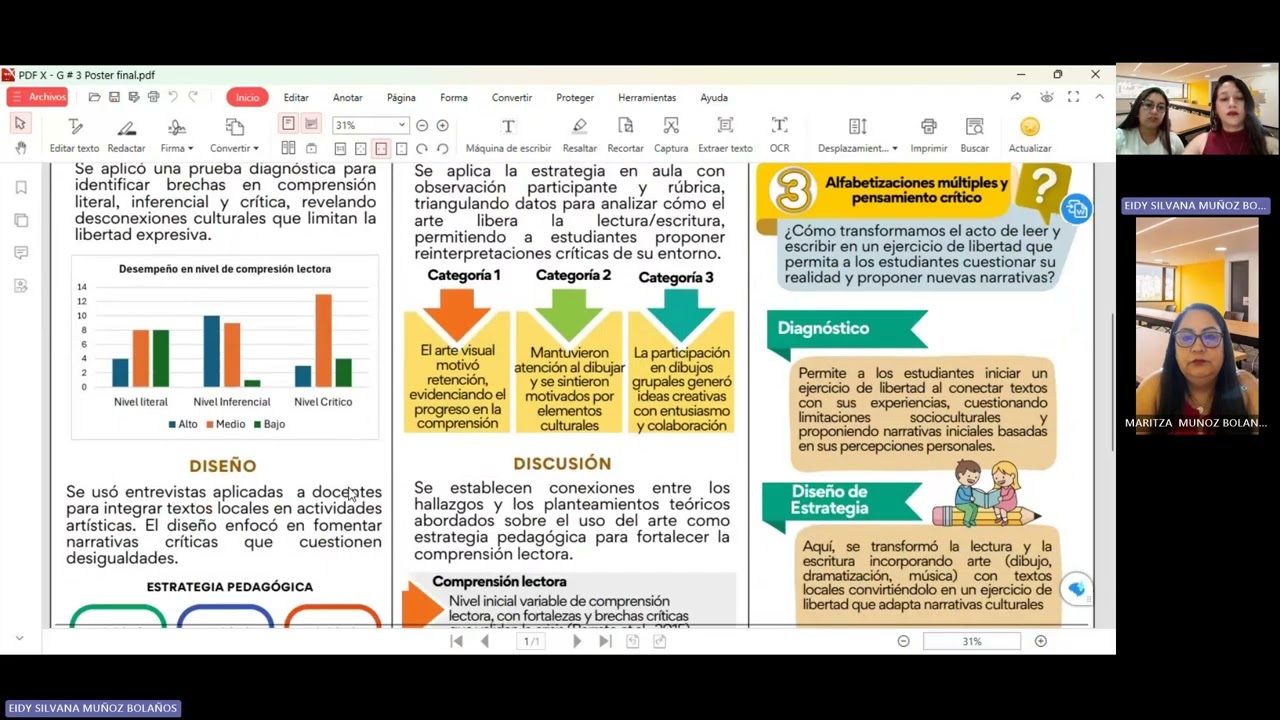The height and width of the screenshot is (720, 1280).
Task: Open the page thumbnails side panel
Action: [x=21, y=220]
